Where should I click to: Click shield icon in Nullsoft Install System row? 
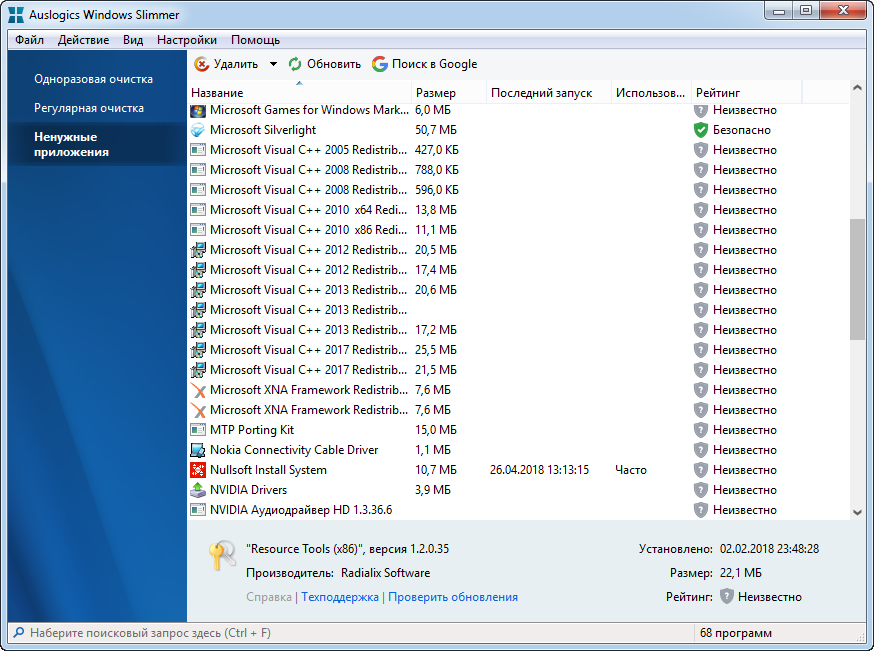click(x=701, y=470)
